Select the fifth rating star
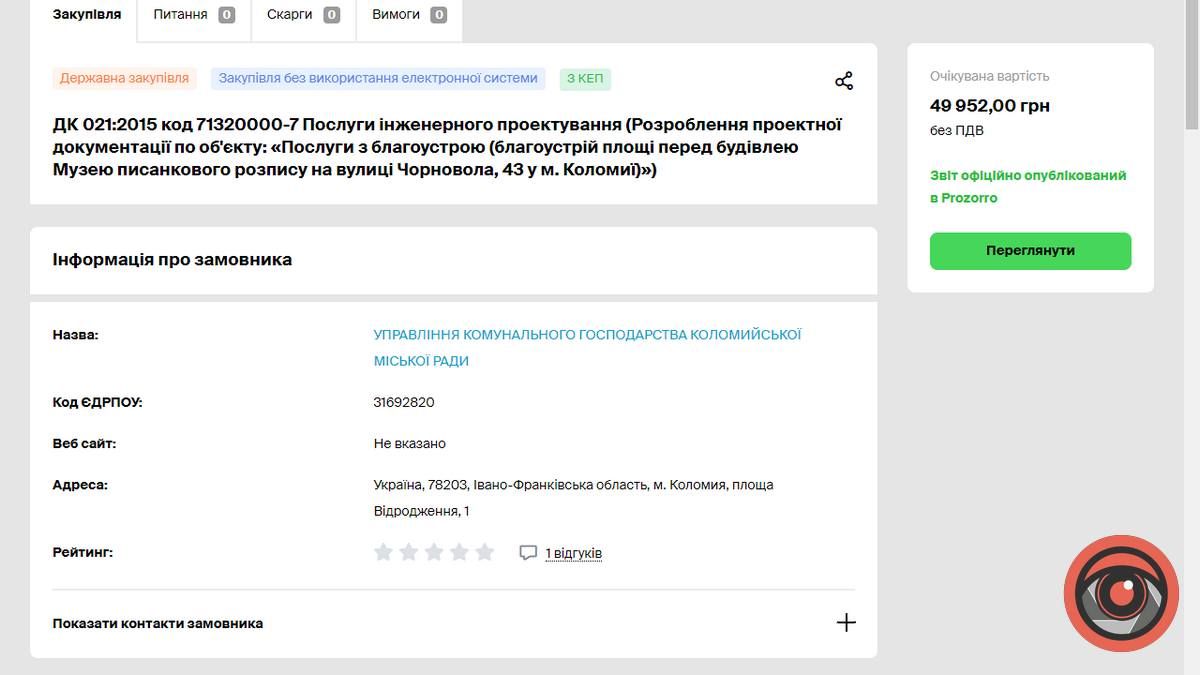This screenshot has height=675, width=1200. (485, 551)
